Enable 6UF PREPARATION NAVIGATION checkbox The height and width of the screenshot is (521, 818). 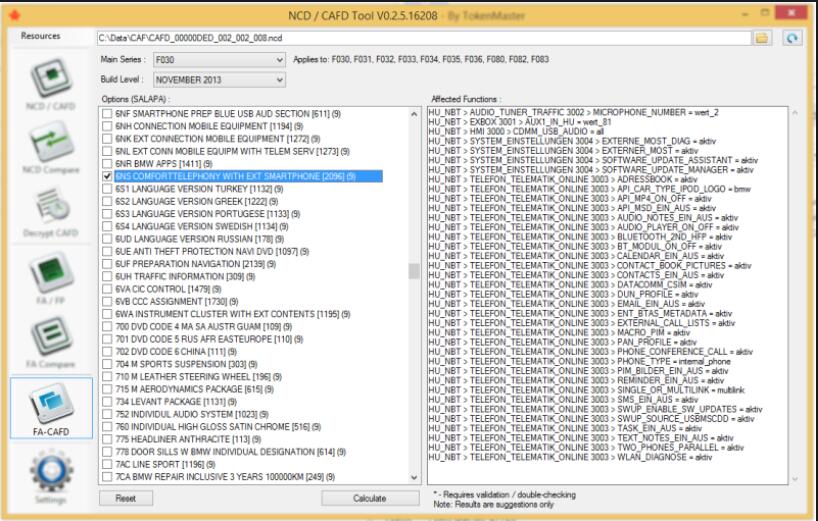[107, 264]
